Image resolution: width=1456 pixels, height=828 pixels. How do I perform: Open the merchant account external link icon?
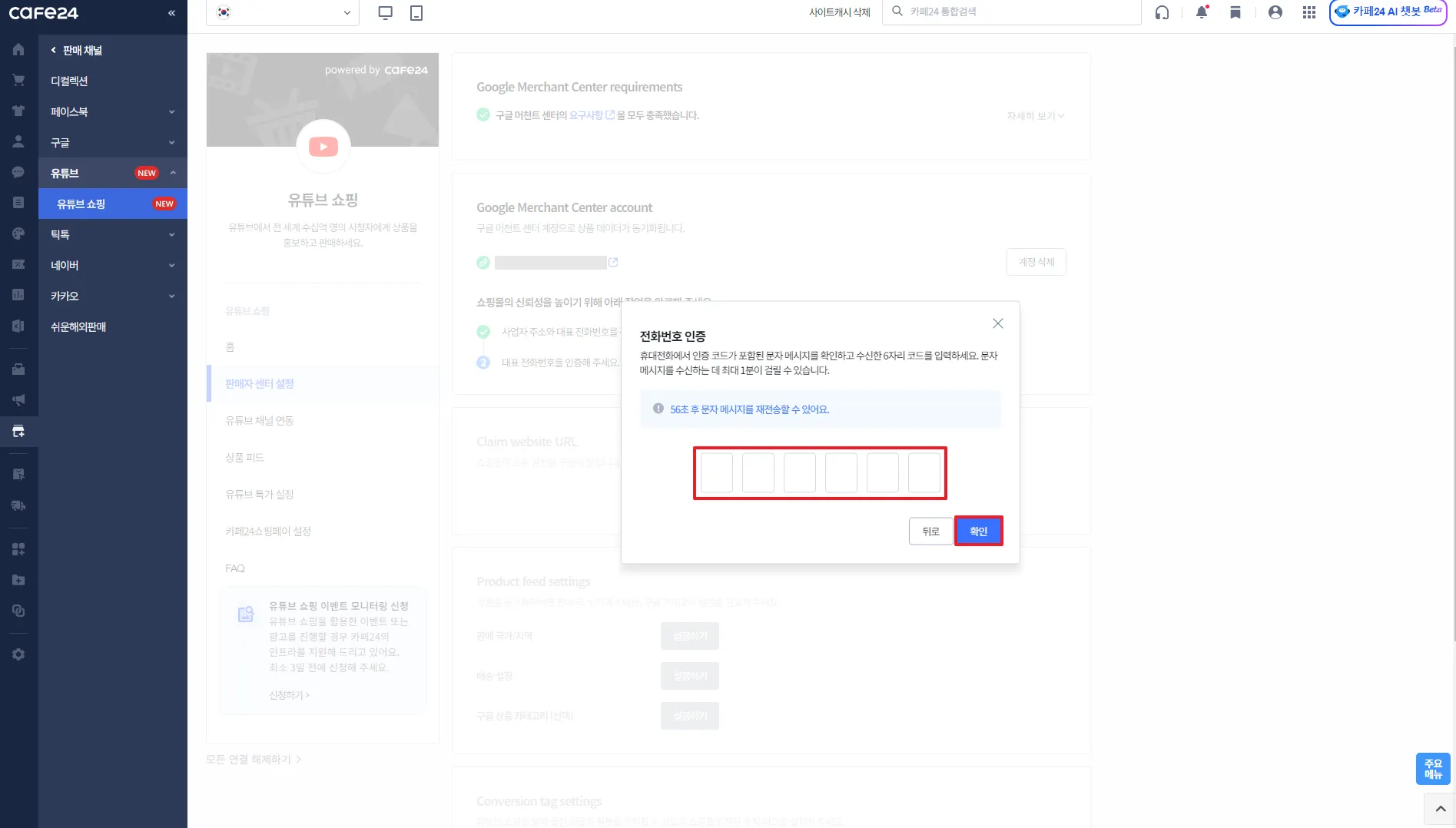(x=613, y=263)
